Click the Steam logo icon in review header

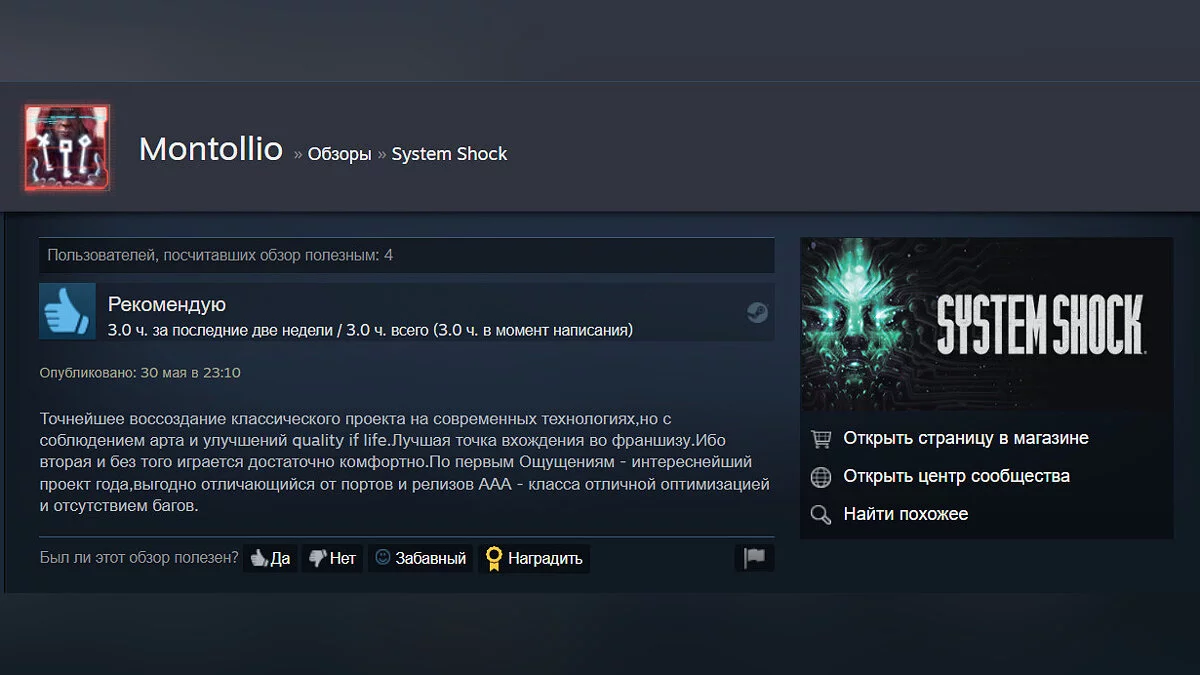[x=757, y=312]
